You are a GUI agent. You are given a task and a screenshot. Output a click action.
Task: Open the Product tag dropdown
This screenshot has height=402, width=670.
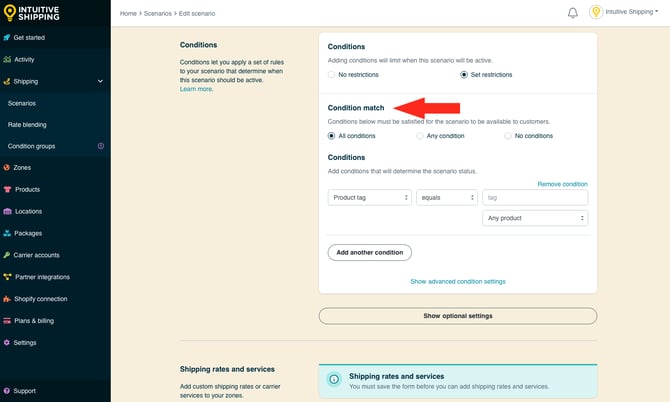(x=369, y=198)
